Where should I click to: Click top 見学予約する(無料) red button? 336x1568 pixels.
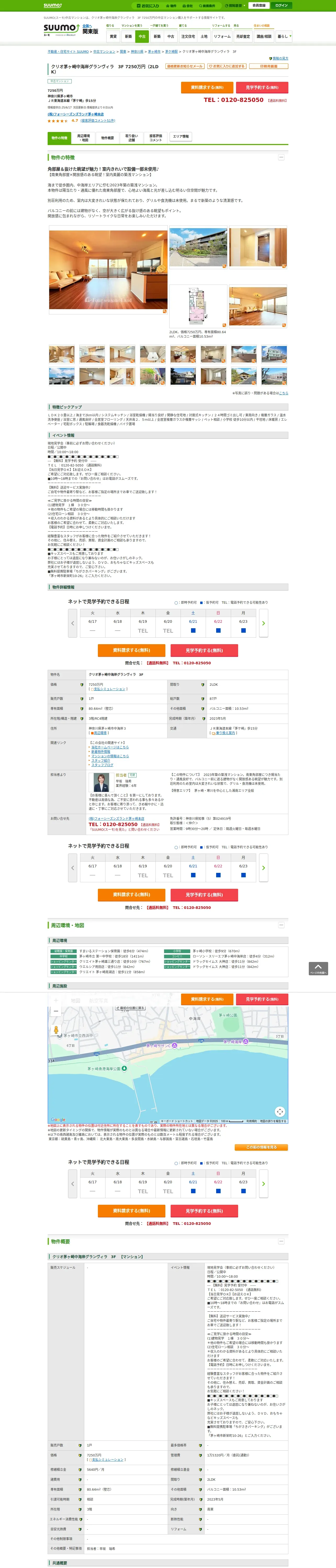click(x=262, y=88)
